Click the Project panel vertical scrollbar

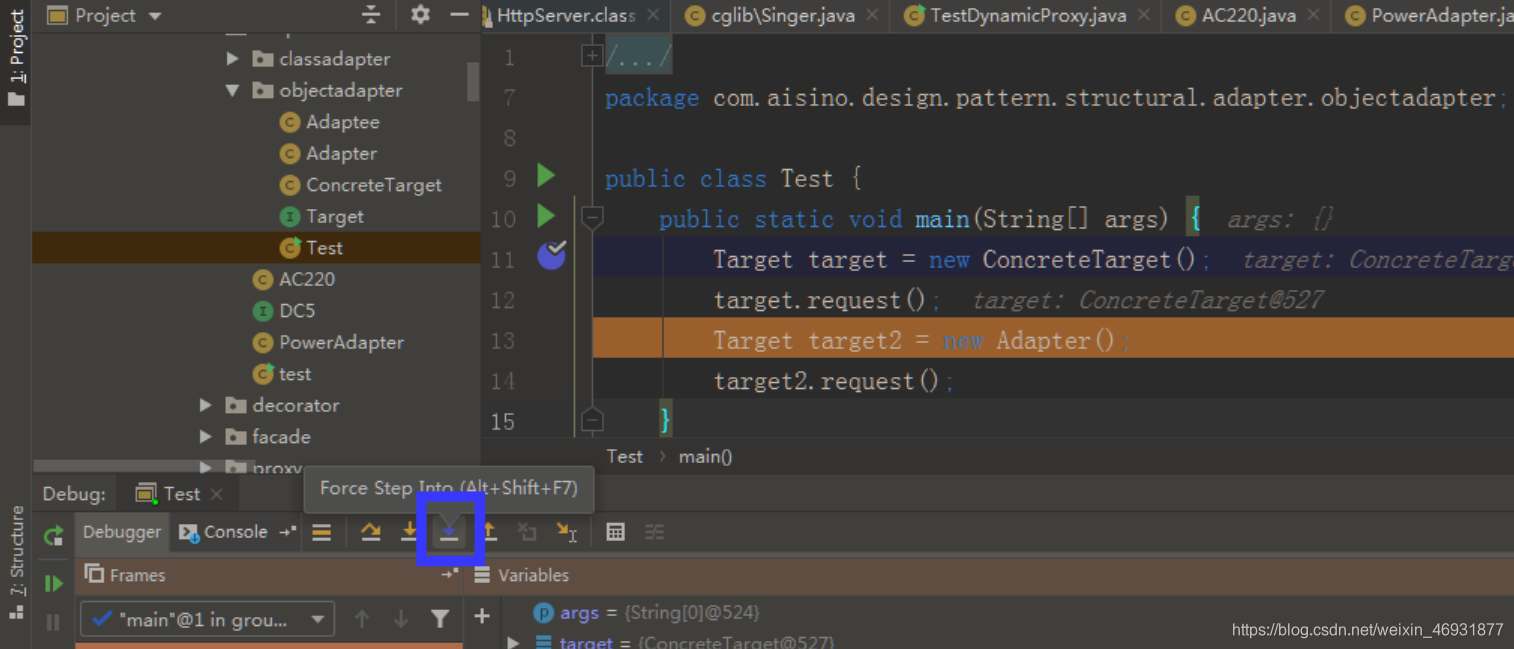[473, 80]
